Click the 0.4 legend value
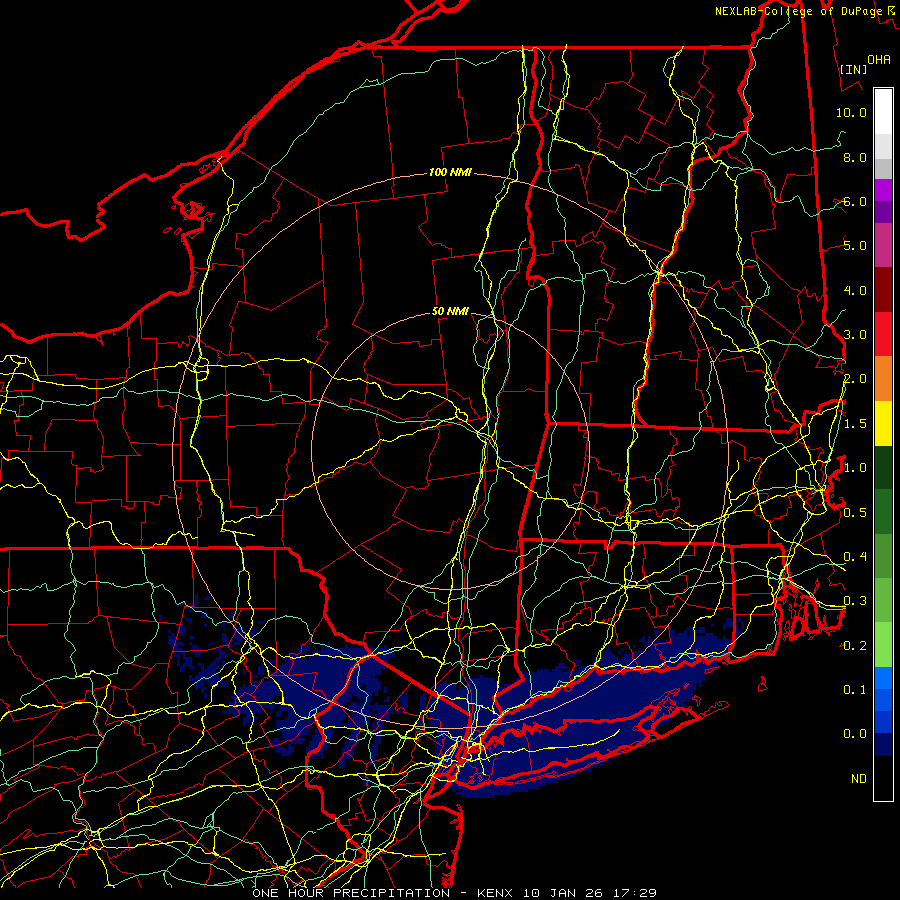 [x=855, y=557]
